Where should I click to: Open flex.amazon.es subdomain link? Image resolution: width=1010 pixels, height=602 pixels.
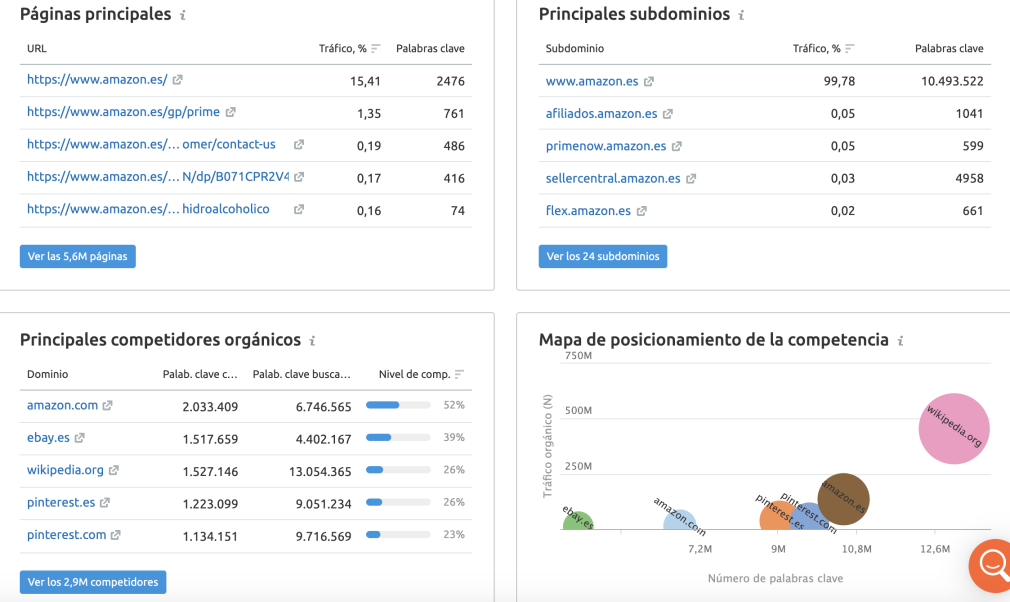click(588, 211)
